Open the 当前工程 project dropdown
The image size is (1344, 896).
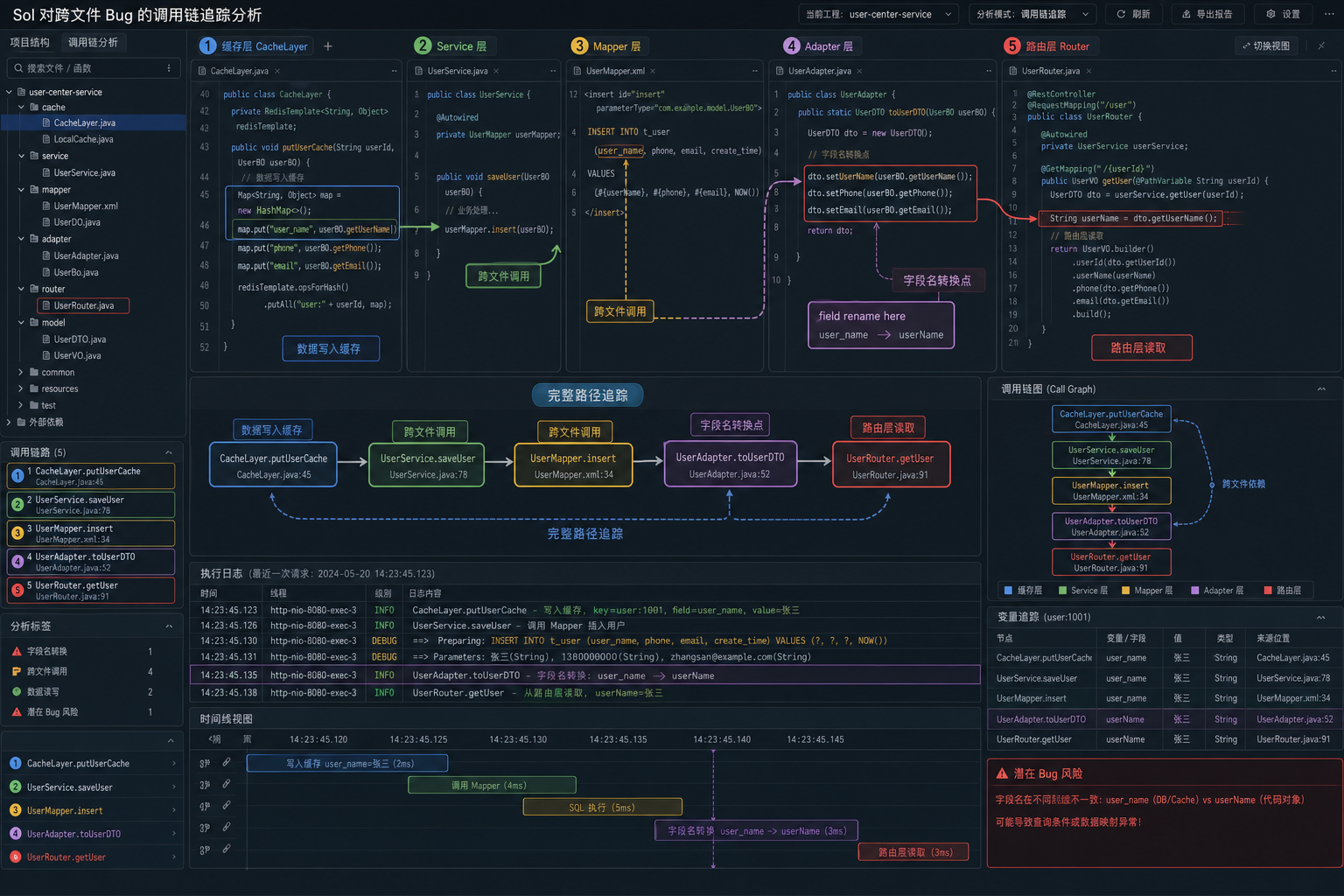point(878,14)
